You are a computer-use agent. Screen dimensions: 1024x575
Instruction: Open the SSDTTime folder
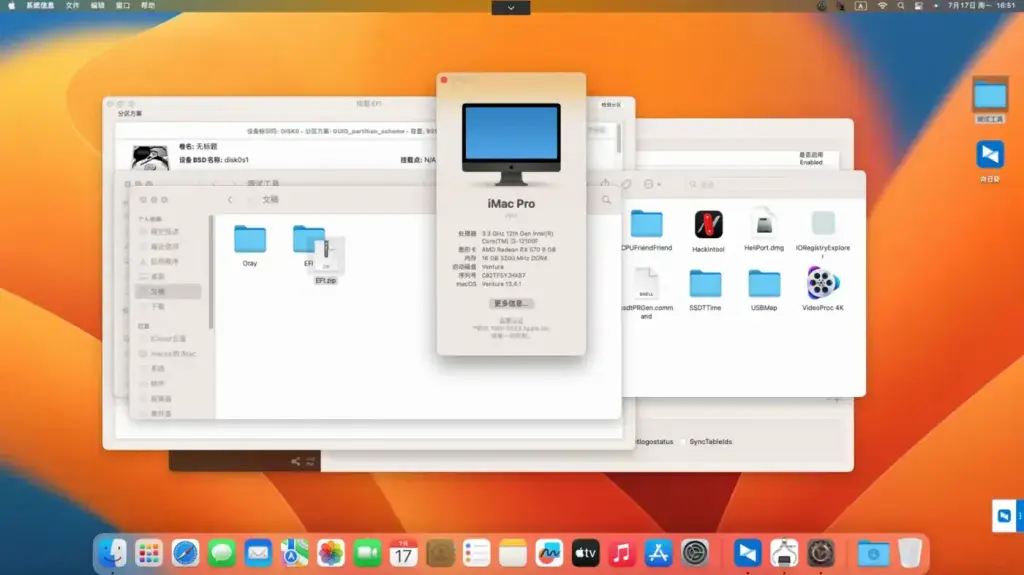705,284
